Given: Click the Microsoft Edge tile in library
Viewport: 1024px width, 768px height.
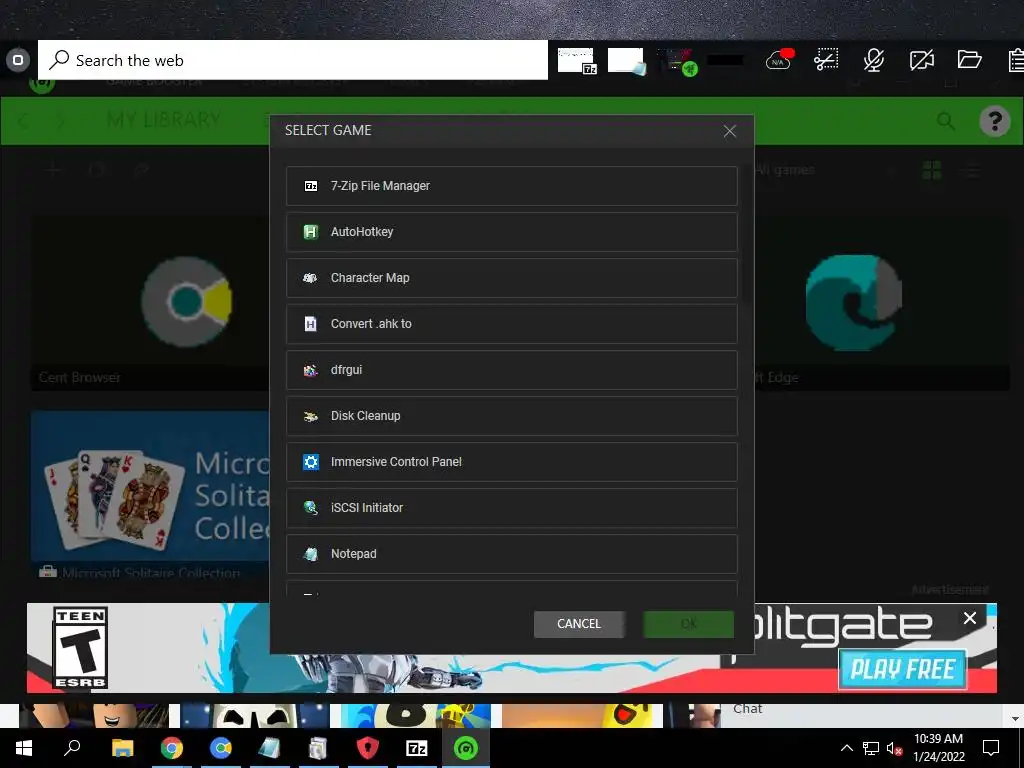Looking at the screenshot, I should click(x=882, y=304).
